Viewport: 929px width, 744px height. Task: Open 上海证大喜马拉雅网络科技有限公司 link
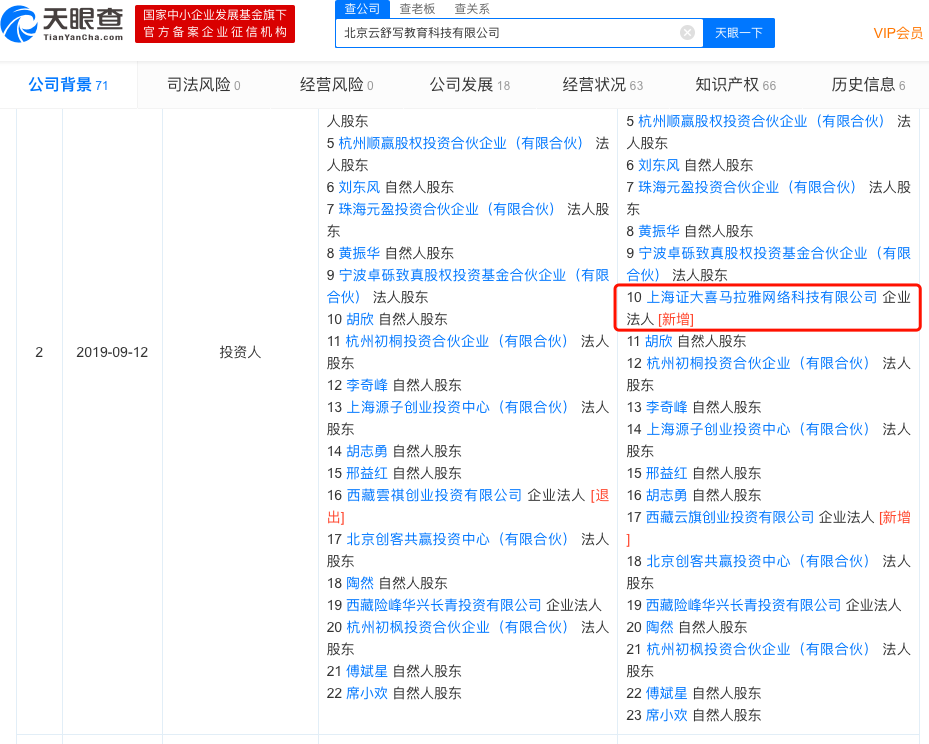point(761,297)
